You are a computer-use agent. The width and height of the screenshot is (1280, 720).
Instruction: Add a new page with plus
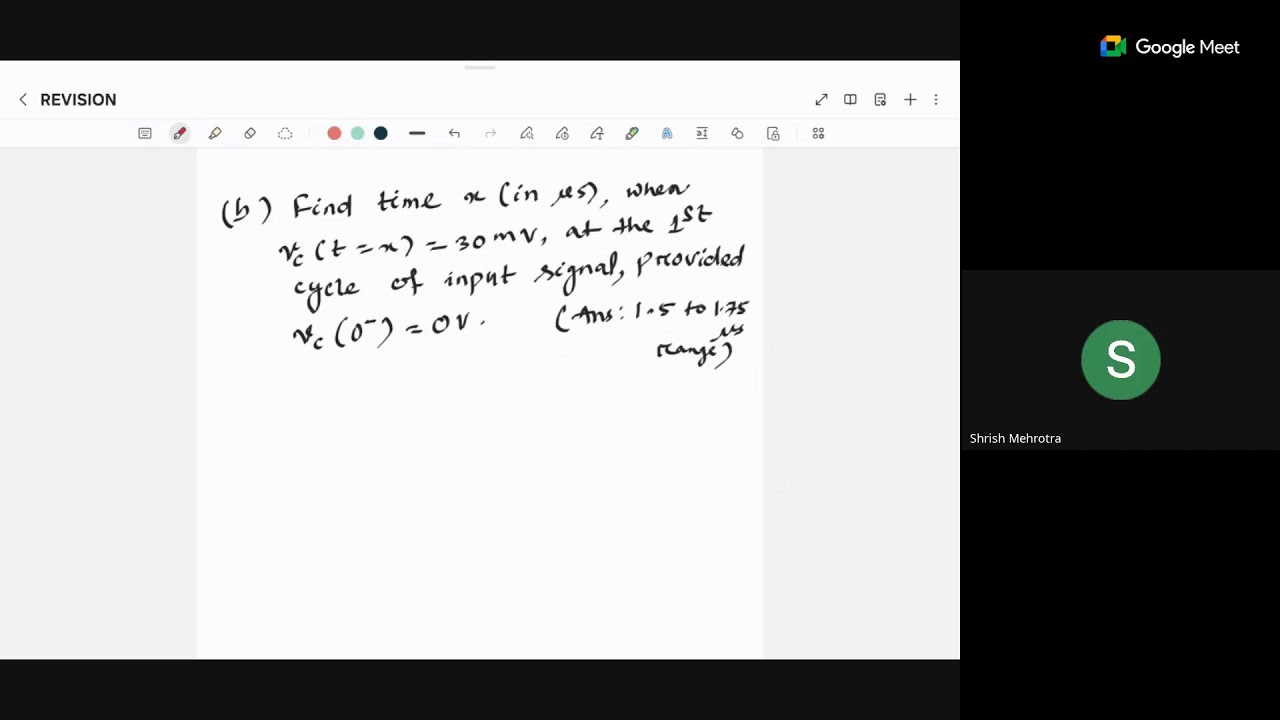tap(910, 99)
